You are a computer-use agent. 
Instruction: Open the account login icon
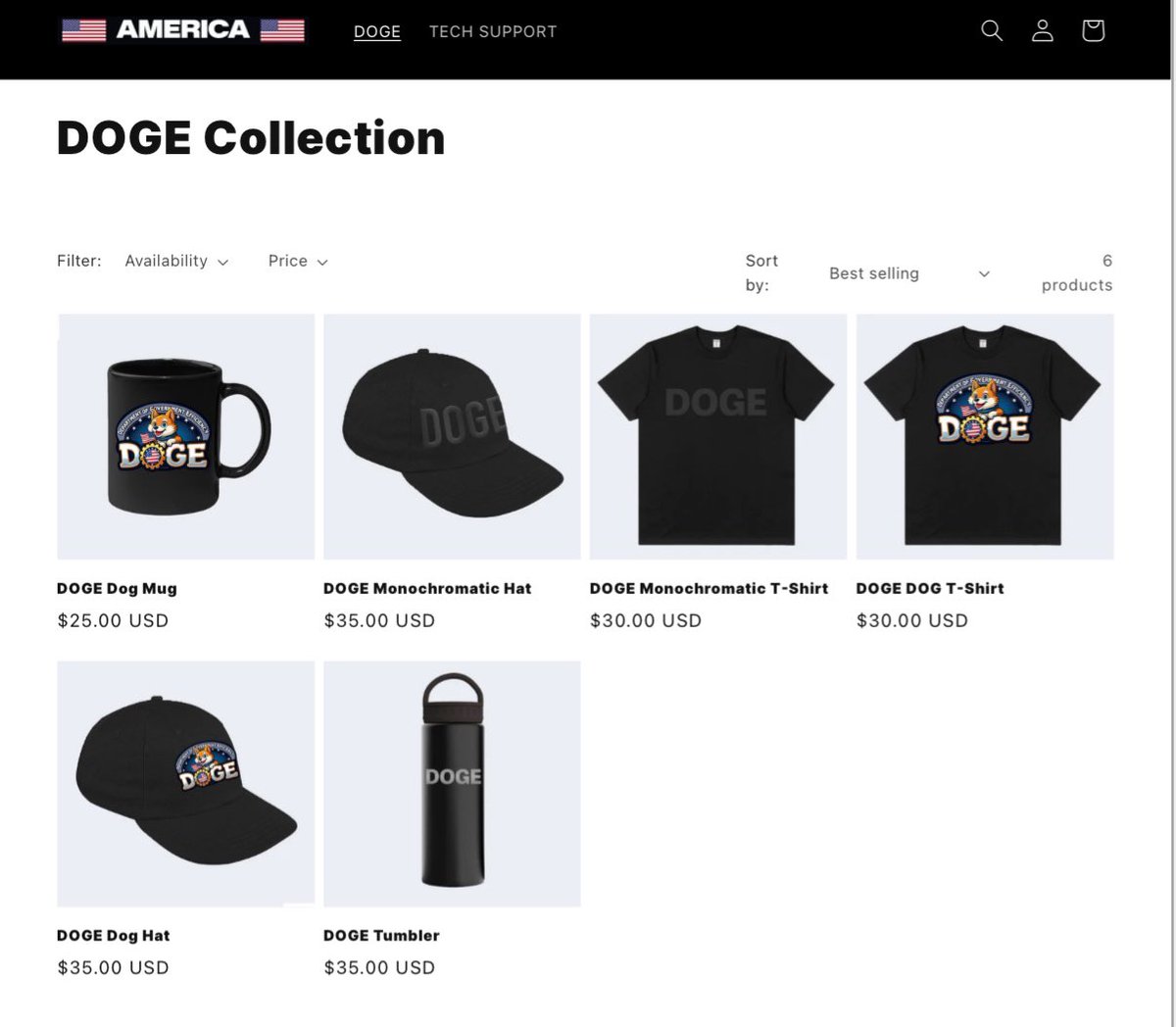[1043, 30]
